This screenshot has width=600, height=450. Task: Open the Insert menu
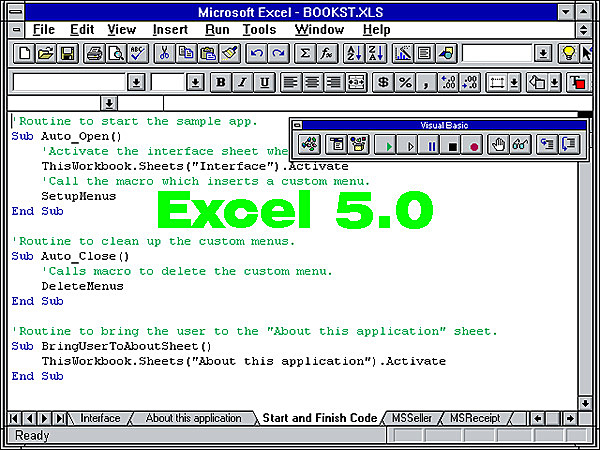[x=170, y=30]
